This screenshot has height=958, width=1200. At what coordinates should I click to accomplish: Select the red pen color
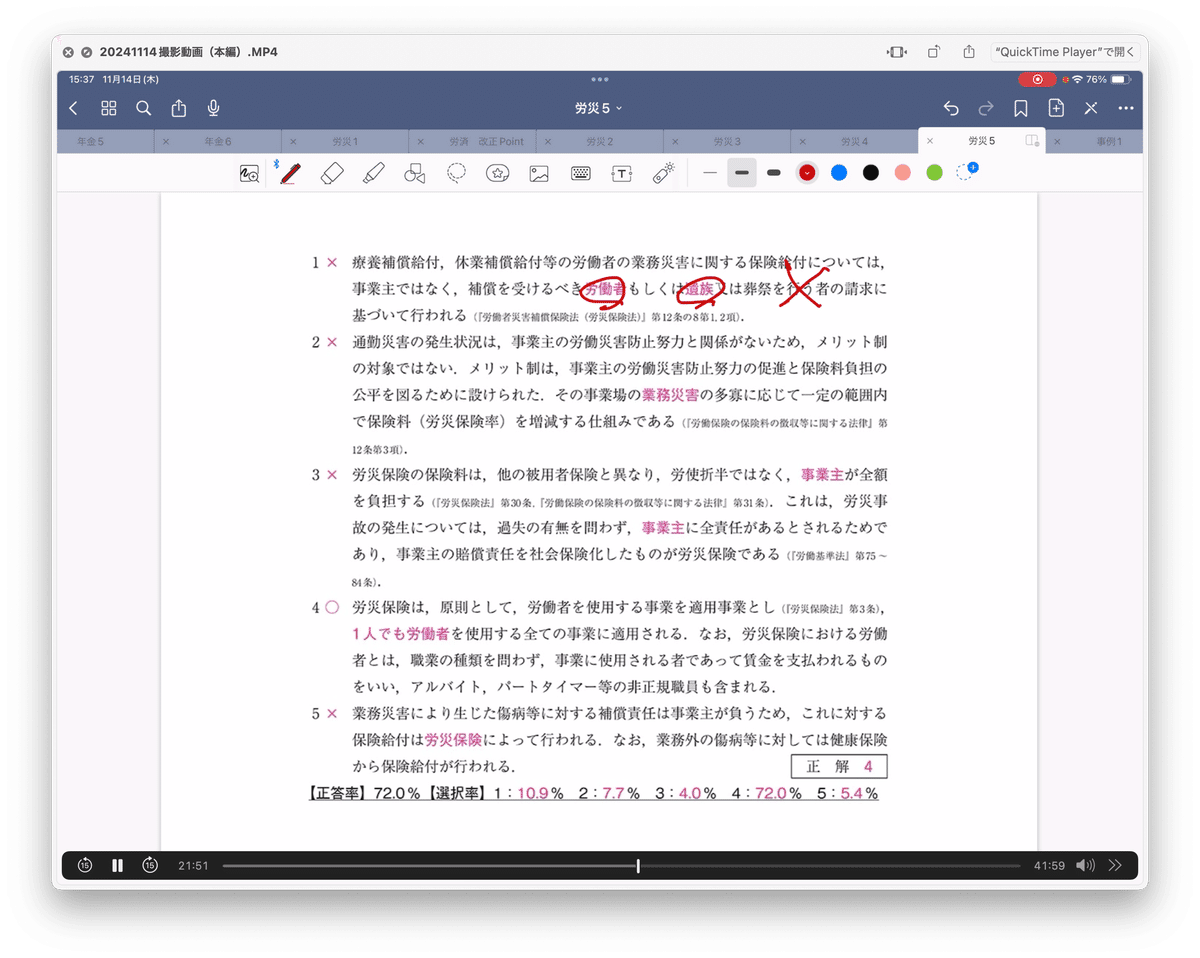(x=807, y=173)
